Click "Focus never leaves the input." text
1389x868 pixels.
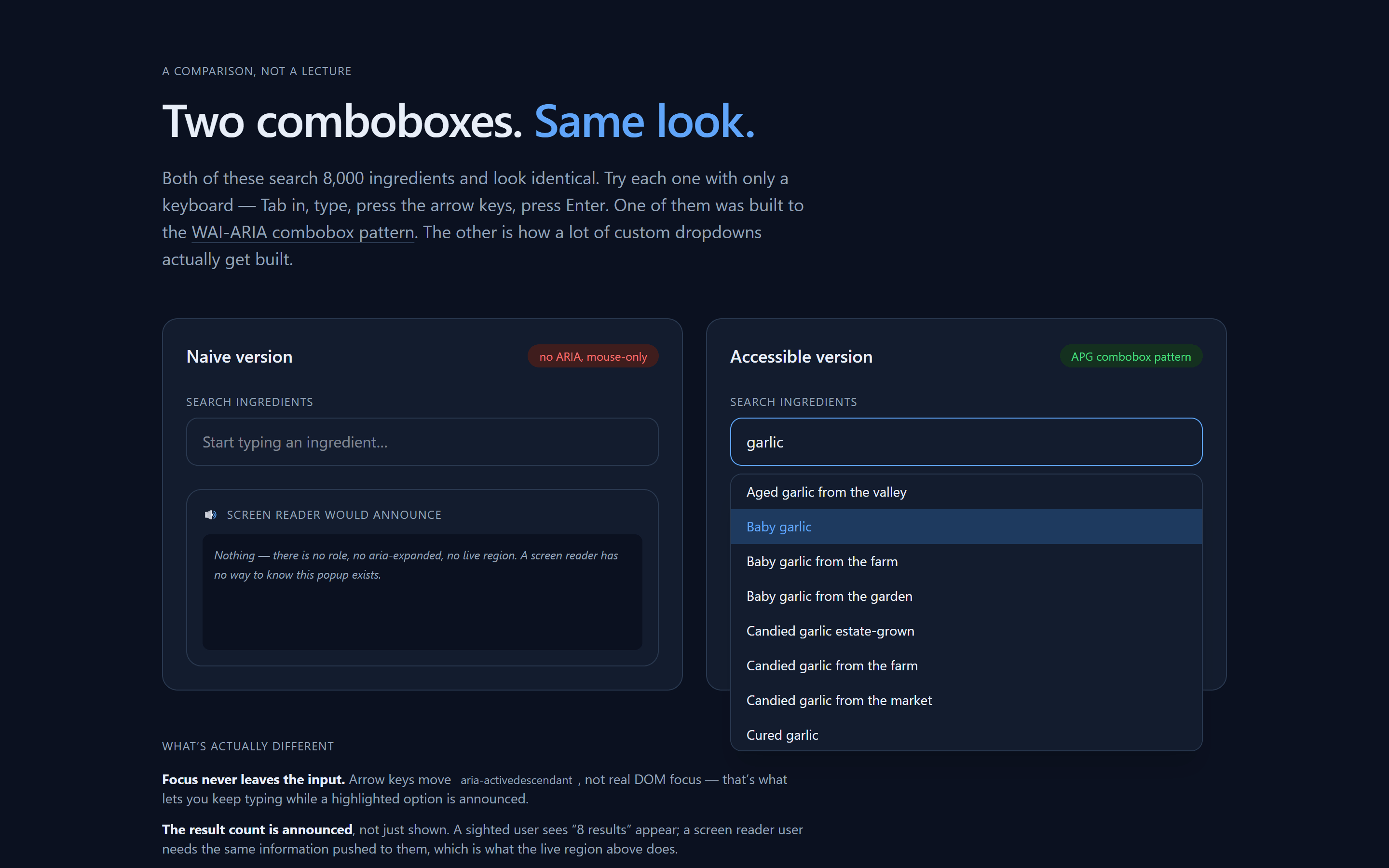[x=253, y=780]
